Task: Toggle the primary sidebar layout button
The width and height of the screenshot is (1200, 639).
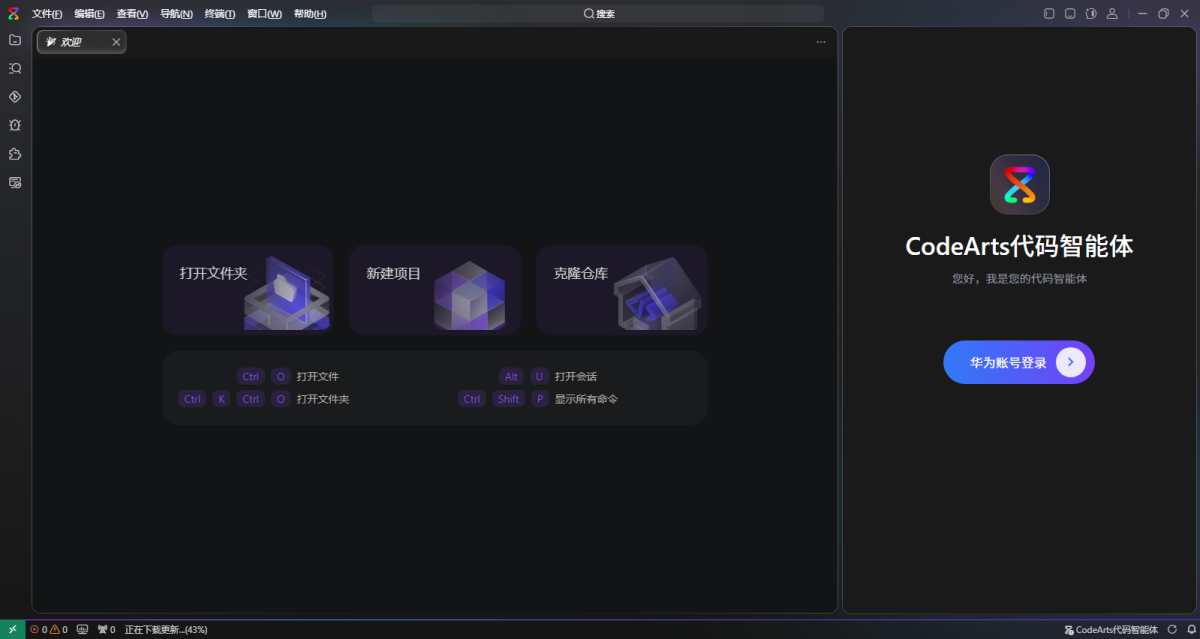Action: pyautogui.click(x=1049, y=14)
